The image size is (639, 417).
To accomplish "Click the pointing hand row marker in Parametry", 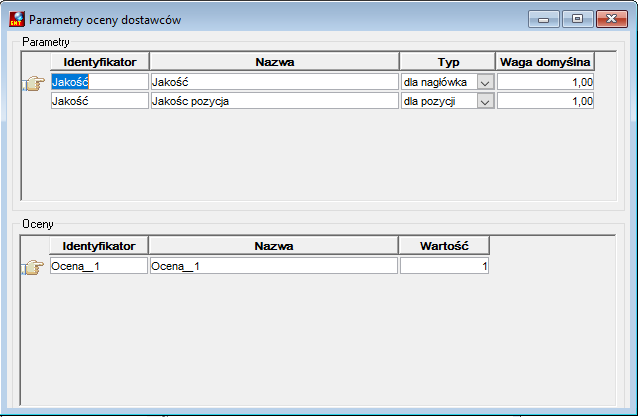I will (33, 83).
